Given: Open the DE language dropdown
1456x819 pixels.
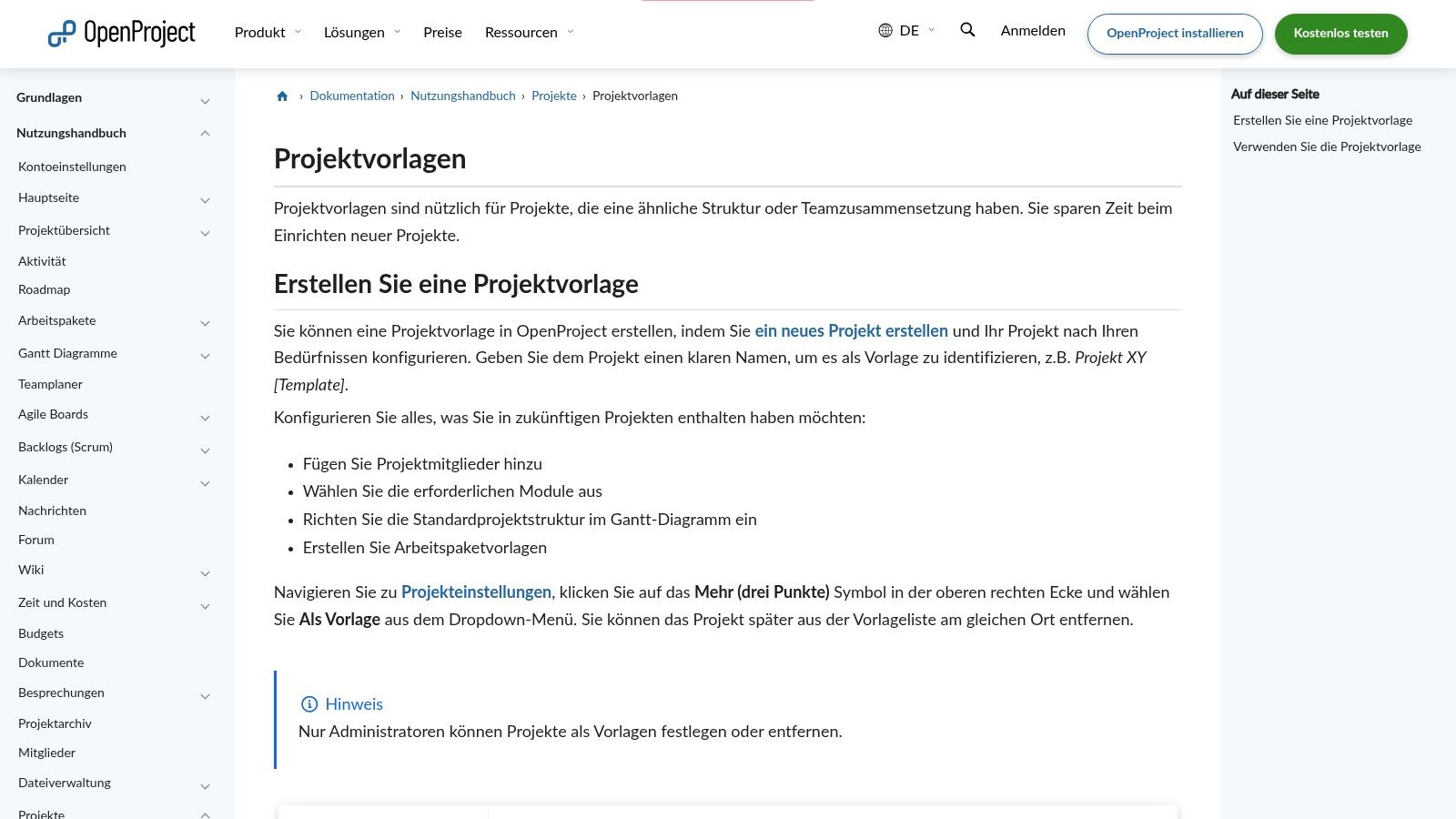Looking at the screenshot, I should (907, 30).
